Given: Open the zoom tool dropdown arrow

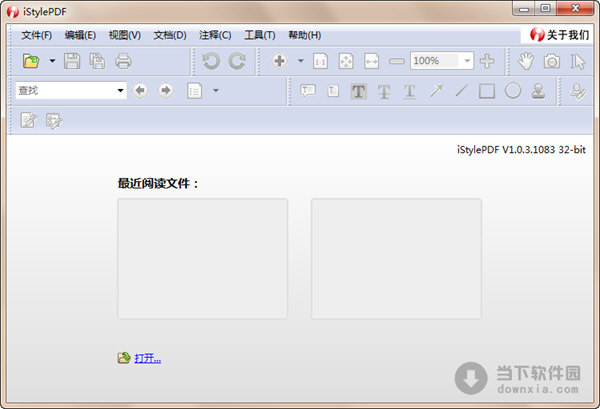Looking at the screenshot, I should point(301,61).
